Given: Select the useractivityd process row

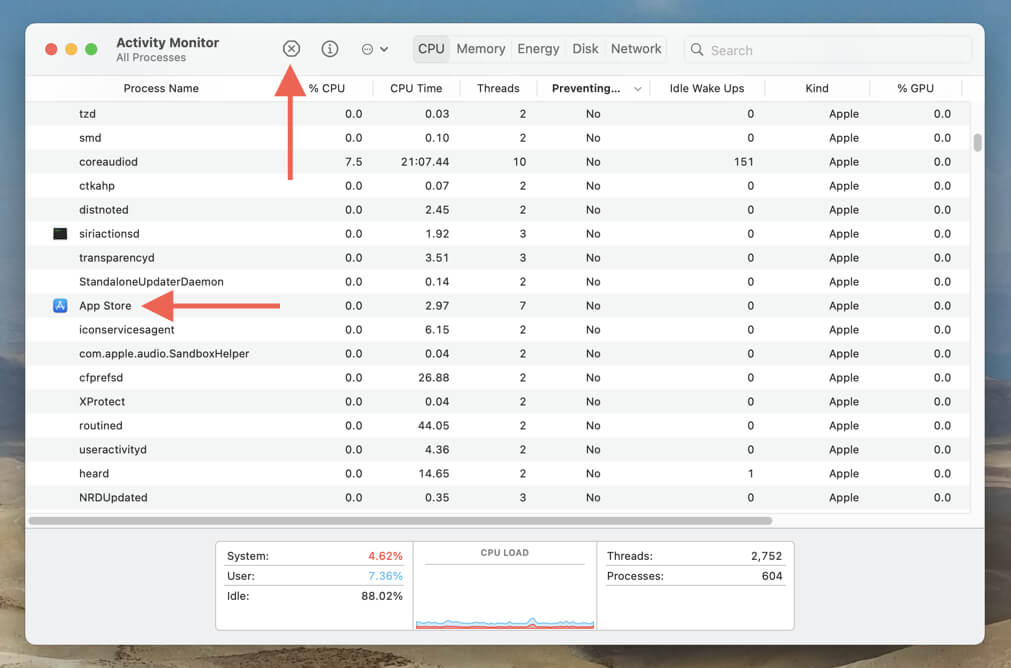Looking at the screenshot, I should click(498, 449).
